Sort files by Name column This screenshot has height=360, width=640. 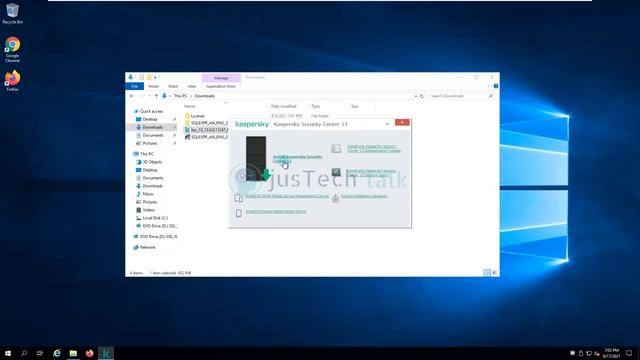point(190,106)
